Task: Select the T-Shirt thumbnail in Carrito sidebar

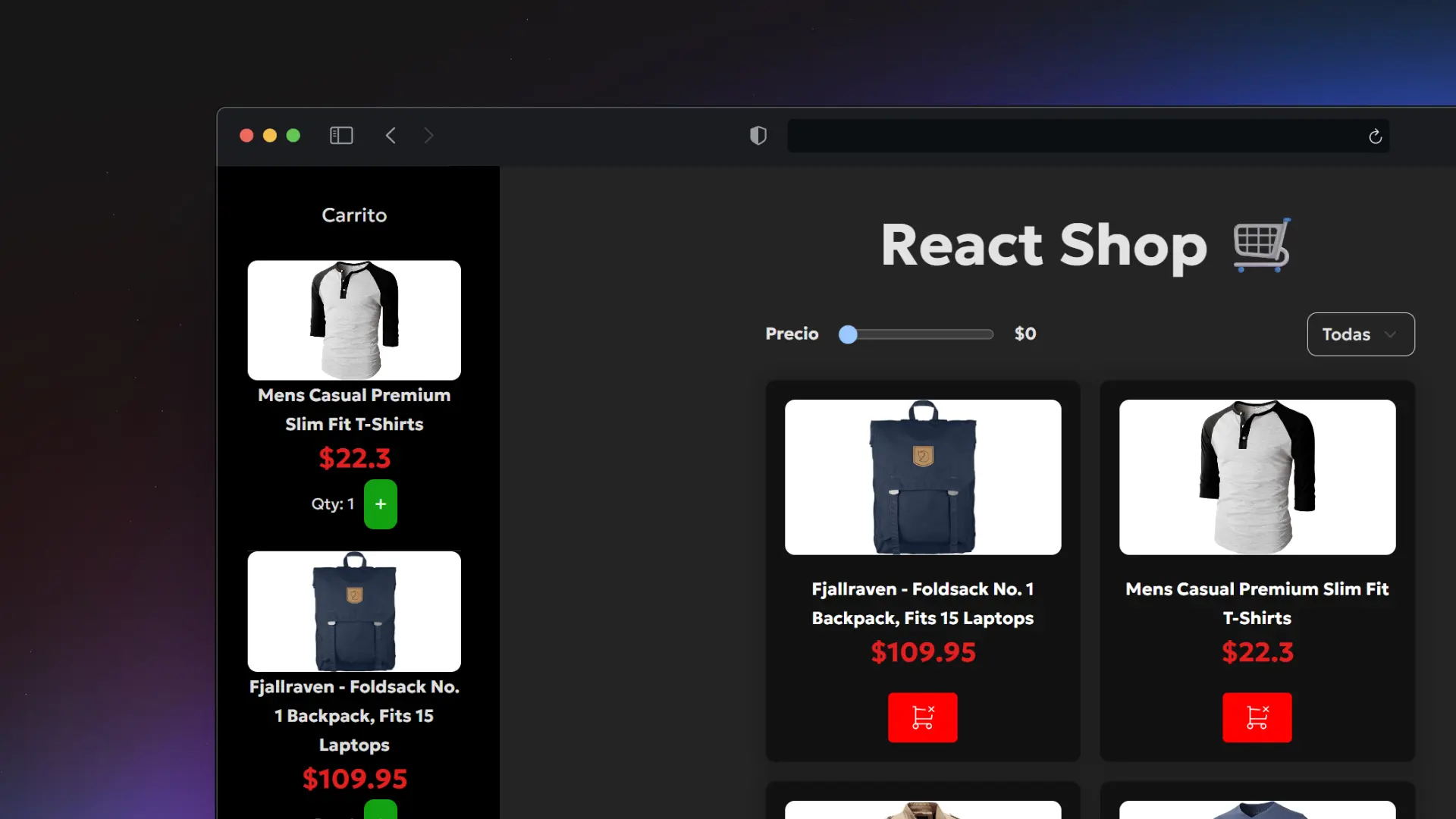Action: pos(354,320)
